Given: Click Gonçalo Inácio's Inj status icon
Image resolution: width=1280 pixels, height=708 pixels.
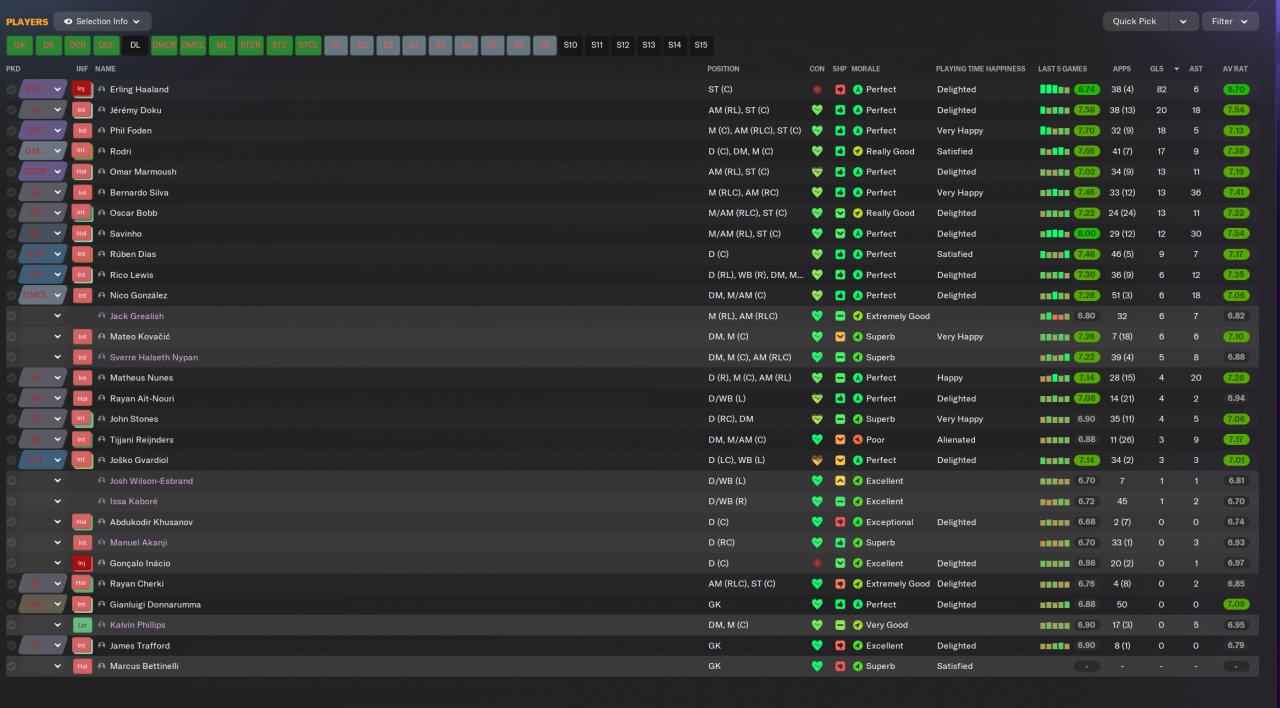Looking at the screenshot, I should [82, 563].
